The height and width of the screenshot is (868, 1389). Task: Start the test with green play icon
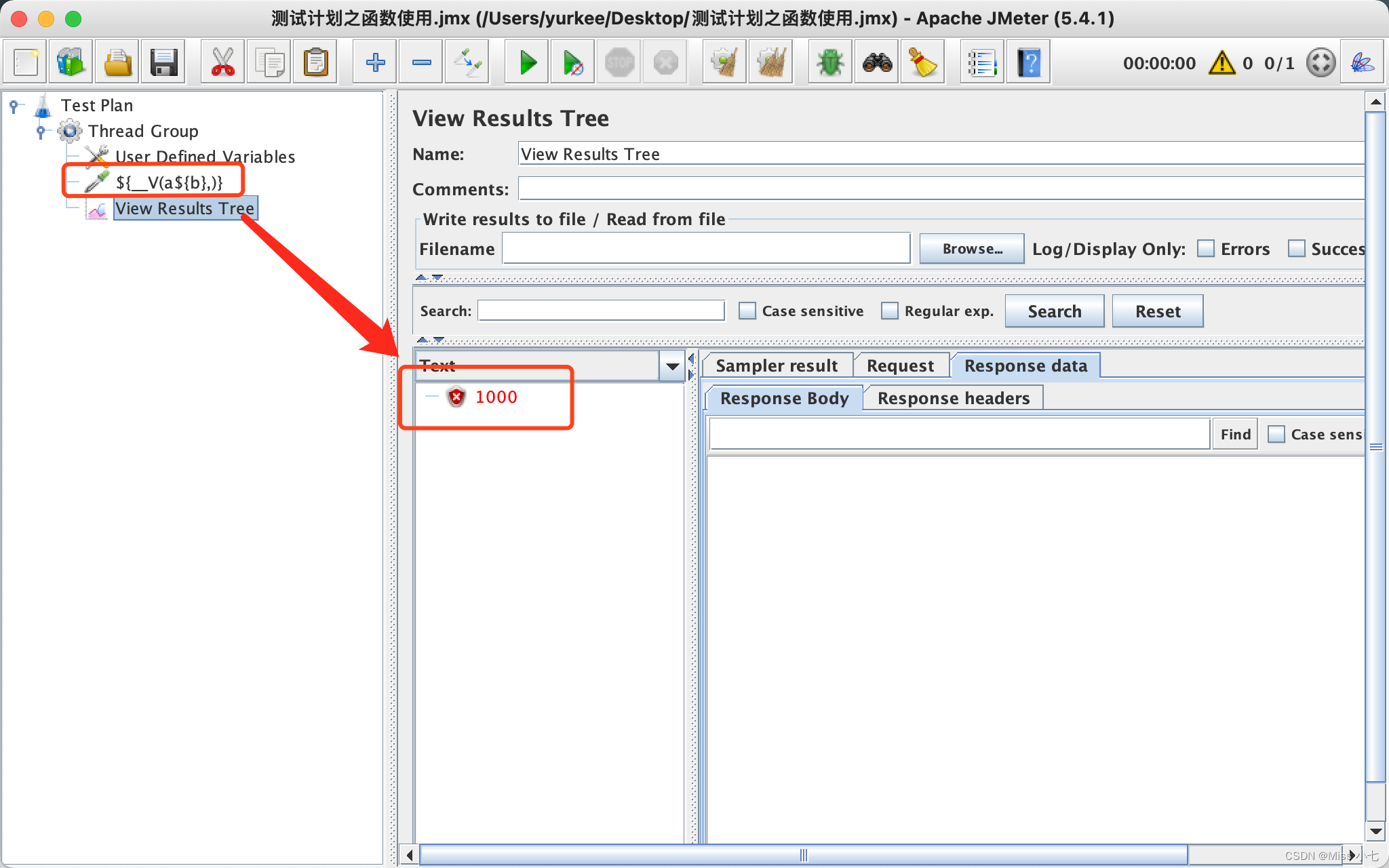click(527, 63)
